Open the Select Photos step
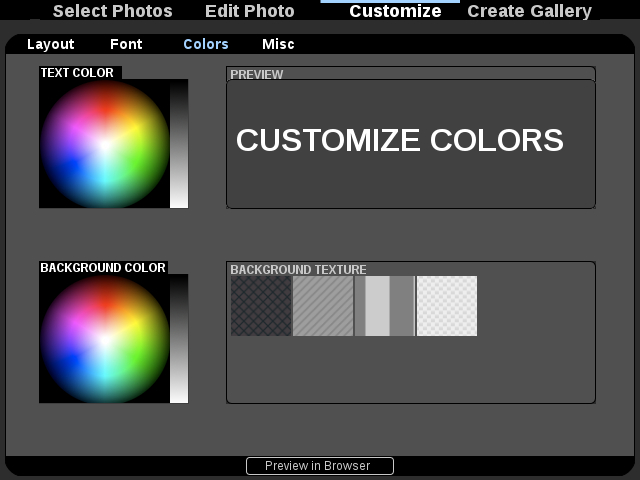This screenshot has width=640, height=480. tap(113, 11)
